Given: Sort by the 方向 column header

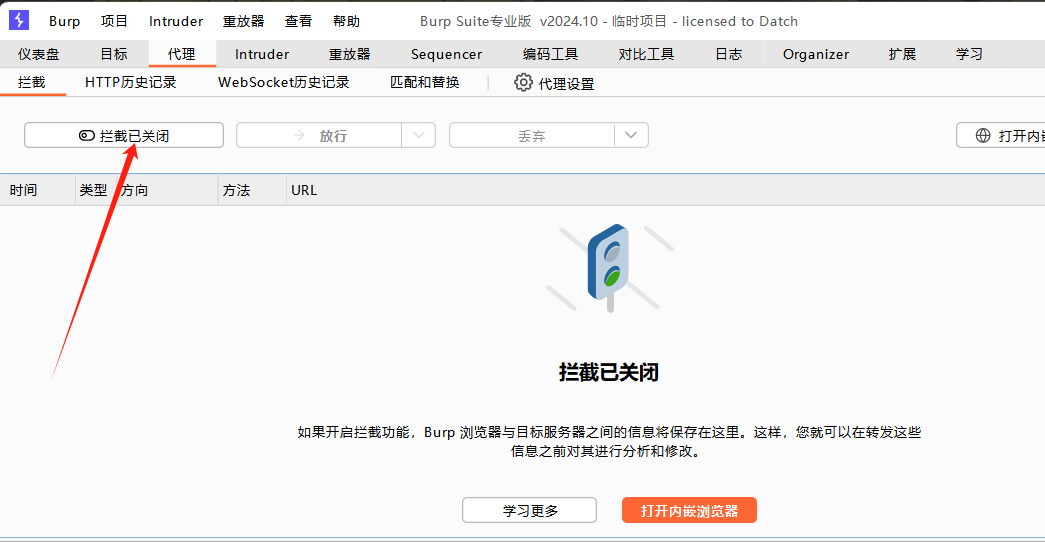Looking at the screenshot, I should click(x=168, y=190).
